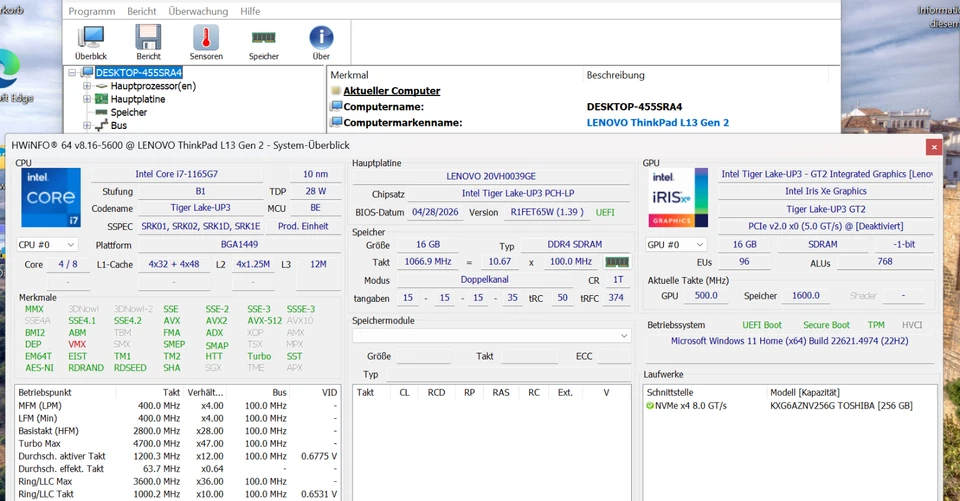Select the Speicher tree item
The height and width of the screenshot is (501, 960).
click(x=129, y=112)
